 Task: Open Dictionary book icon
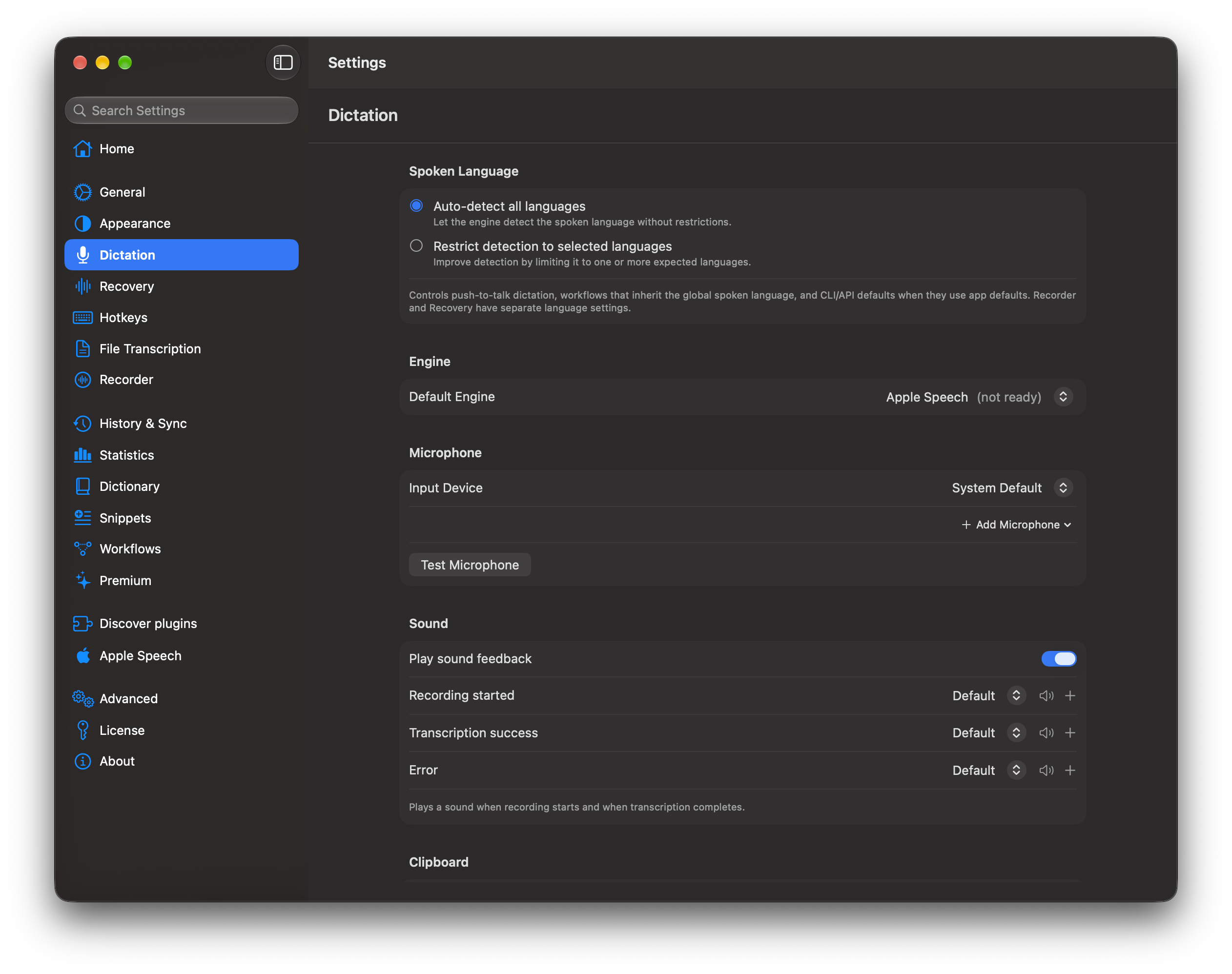point(82,487)
